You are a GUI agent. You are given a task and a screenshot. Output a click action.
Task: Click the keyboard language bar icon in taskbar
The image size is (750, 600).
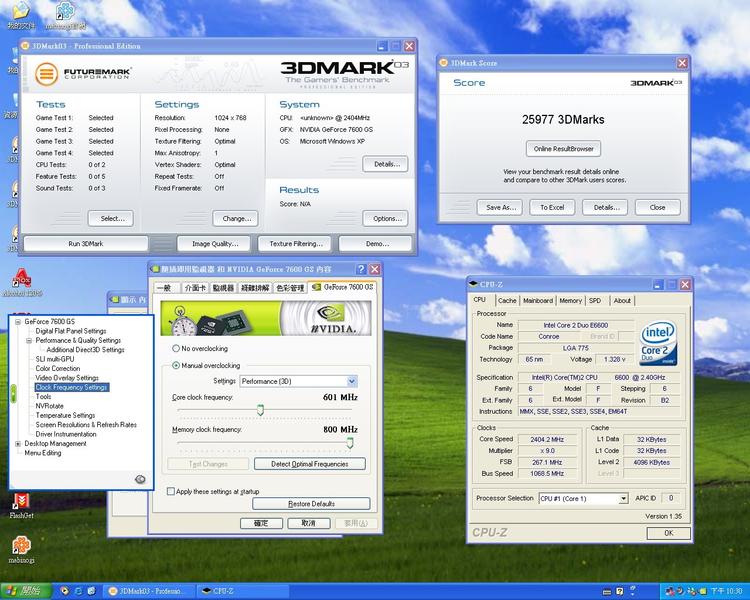pyautogui.click(x=607, y=592)
